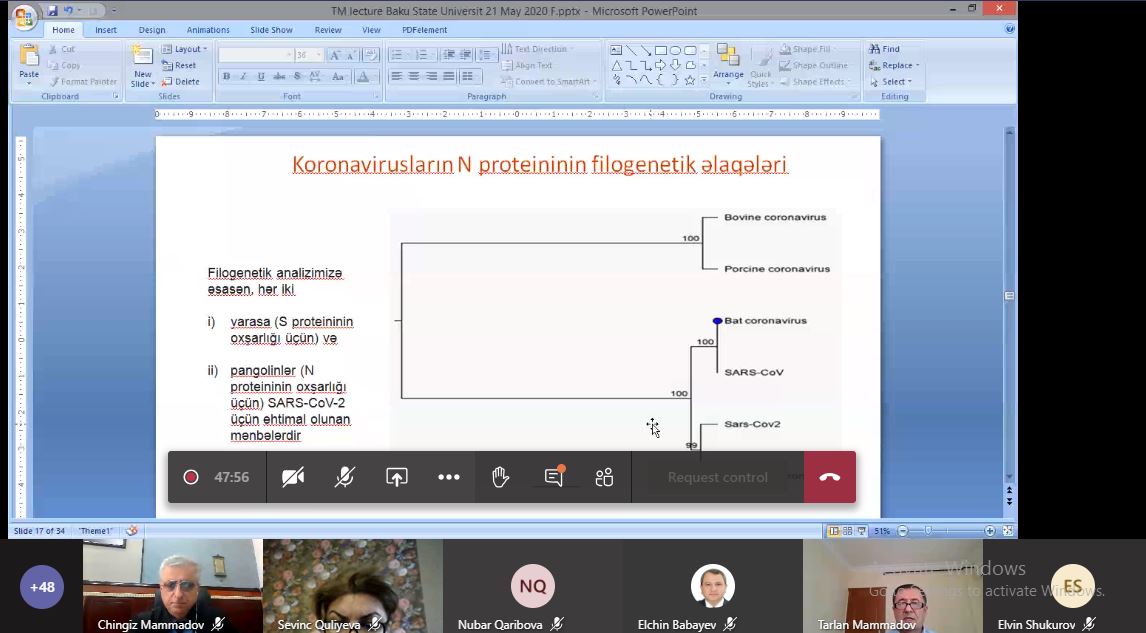This screenshot has height=633, width=1146.
Task: Hang up the call
Action: pyautogui.click(x=829, y=477)
